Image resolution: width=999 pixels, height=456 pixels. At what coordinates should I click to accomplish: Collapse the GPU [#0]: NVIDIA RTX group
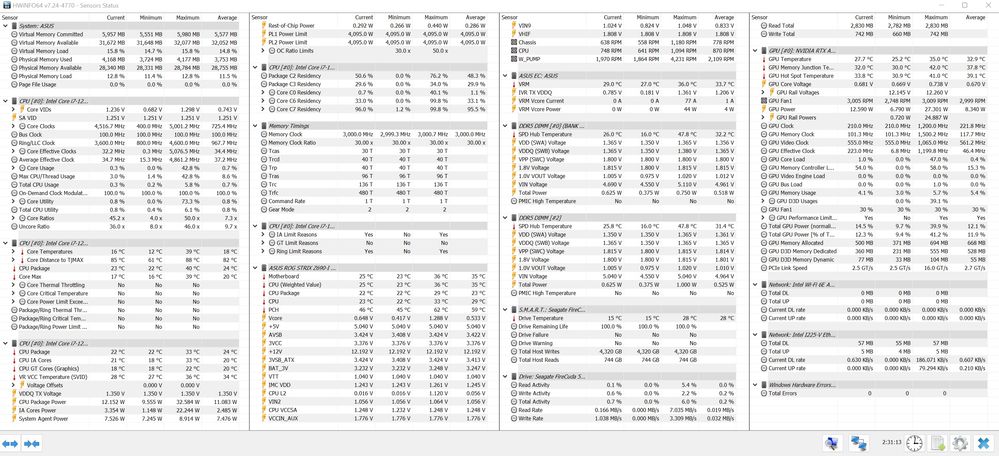(x=755, y=50)
